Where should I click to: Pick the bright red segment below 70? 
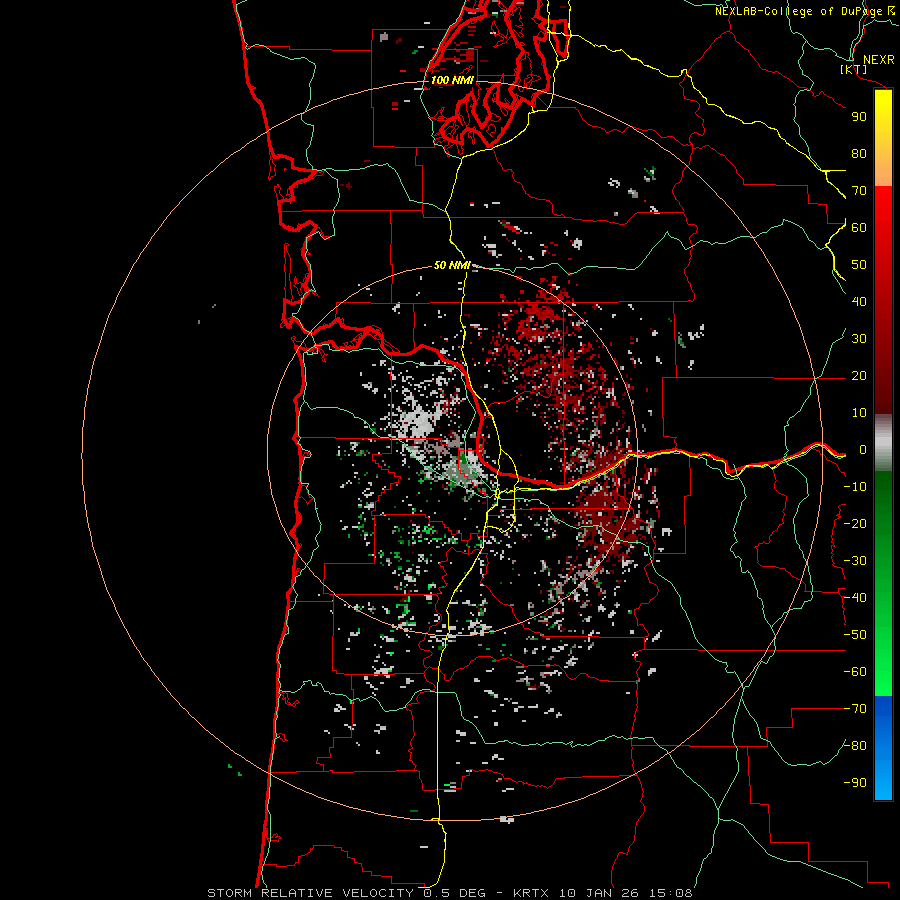click(883, 207)
